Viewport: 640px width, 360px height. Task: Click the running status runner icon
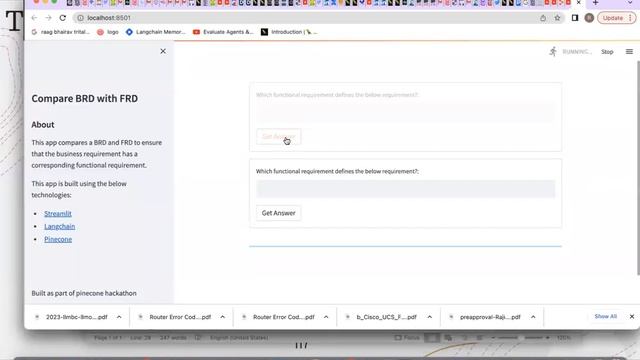click(x=553, y=51)
